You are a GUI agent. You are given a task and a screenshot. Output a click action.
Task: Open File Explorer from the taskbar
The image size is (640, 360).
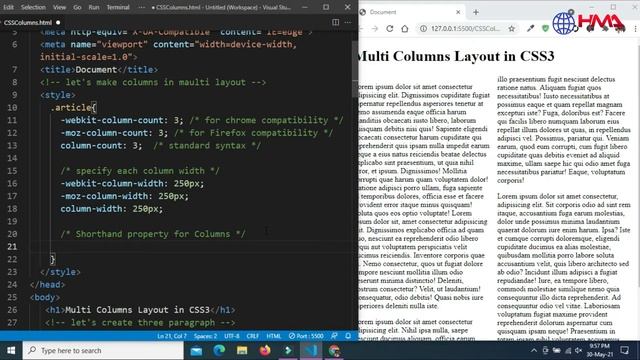[242, 351]
